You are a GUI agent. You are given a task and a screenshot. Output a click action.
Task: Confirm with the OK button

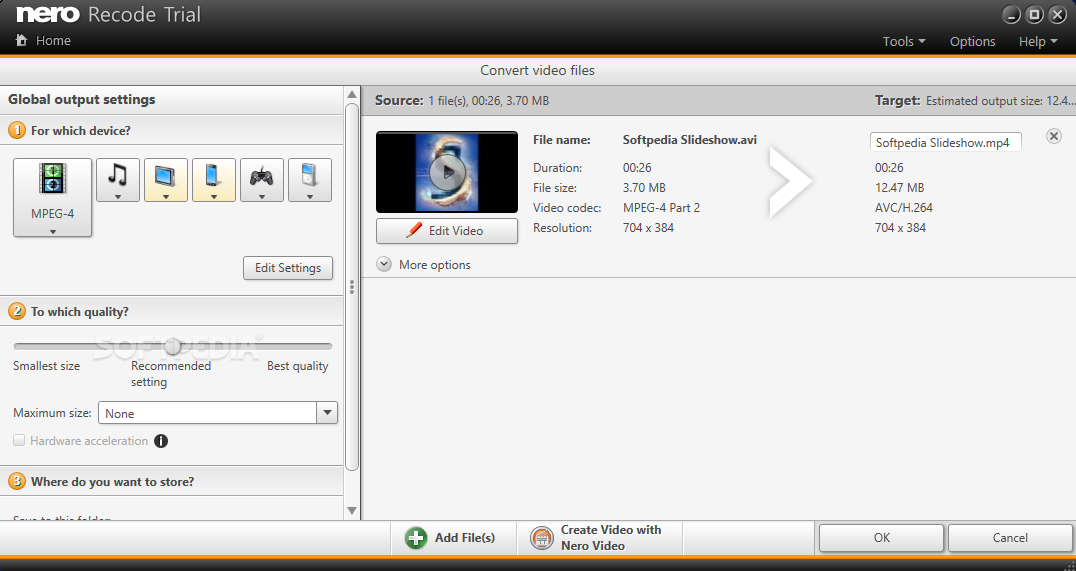click(882, 537)
